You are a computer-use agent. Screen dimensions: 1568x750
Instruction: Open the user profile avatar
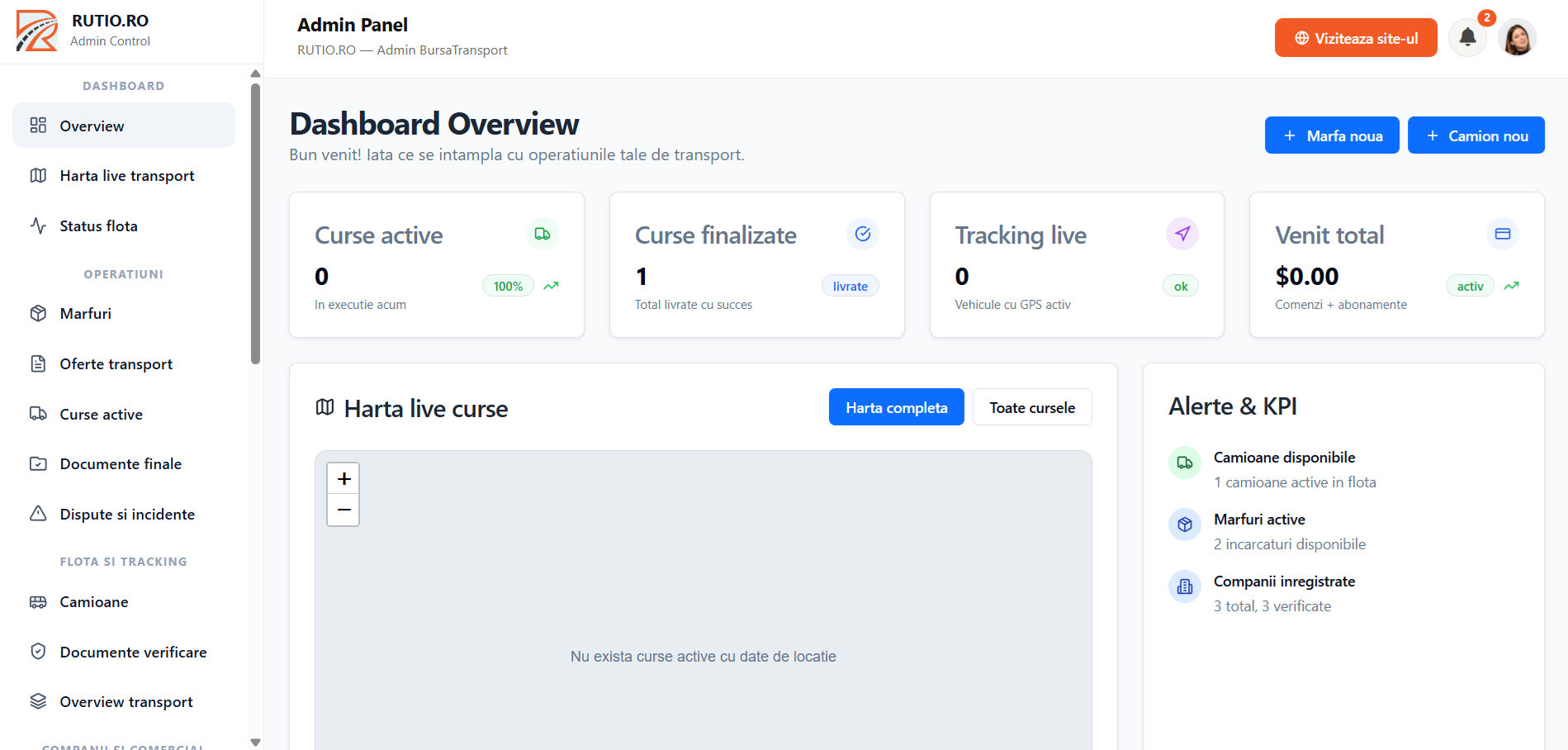[x=1518, y=38]
